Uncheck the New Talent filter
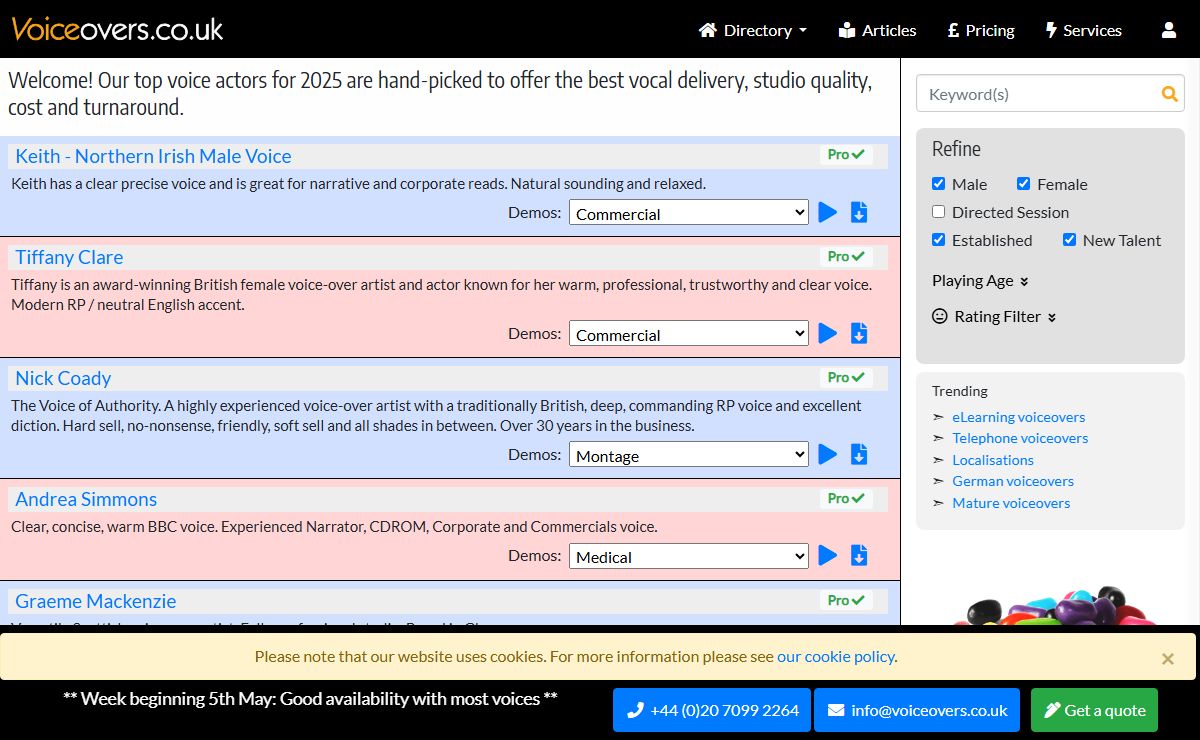 coord(1069,240)
